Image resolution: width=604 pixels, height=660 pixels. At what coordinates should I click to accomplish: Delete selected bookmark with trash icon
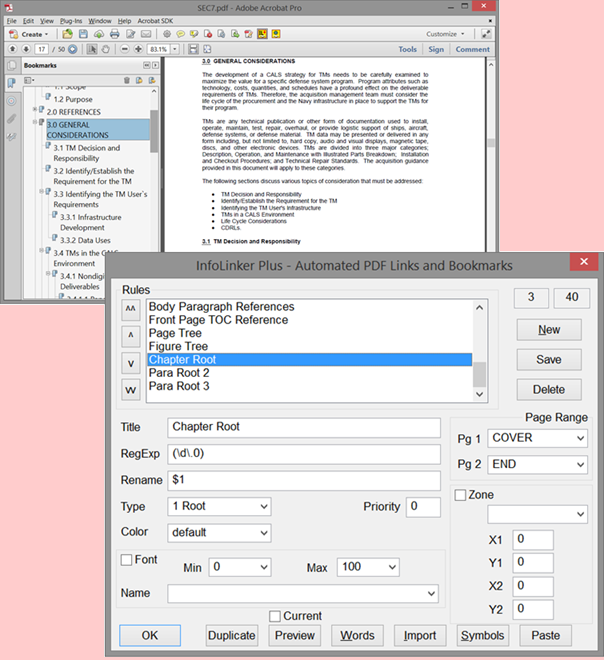point(127,80)
